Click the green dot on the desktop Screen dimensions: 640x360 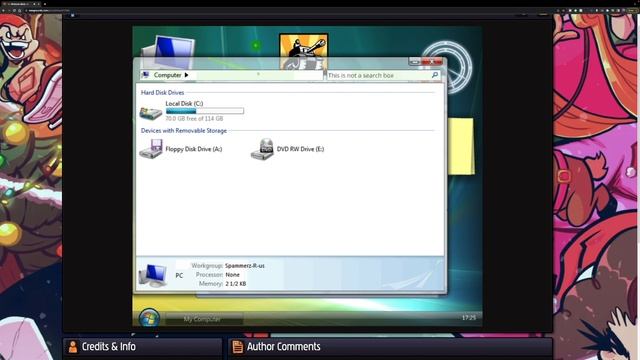(x=256, y=45)
